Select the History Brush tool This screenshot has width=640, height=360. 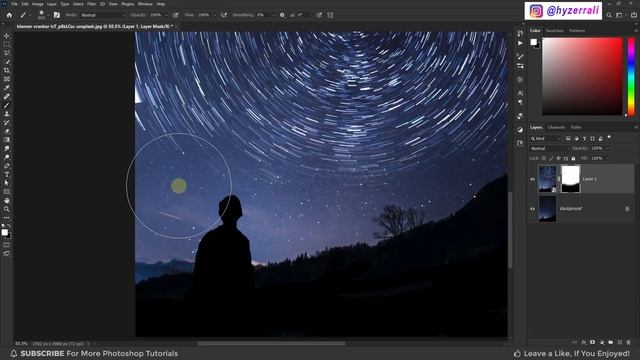pyautogui.click(x=7, y=122)
